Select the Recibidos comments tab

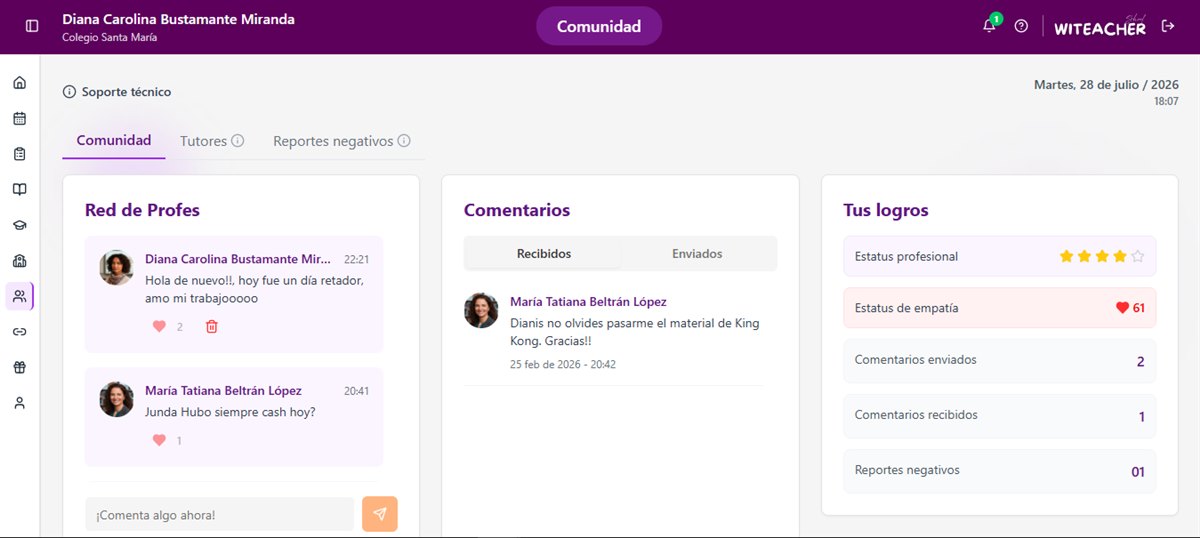[544, 254]
